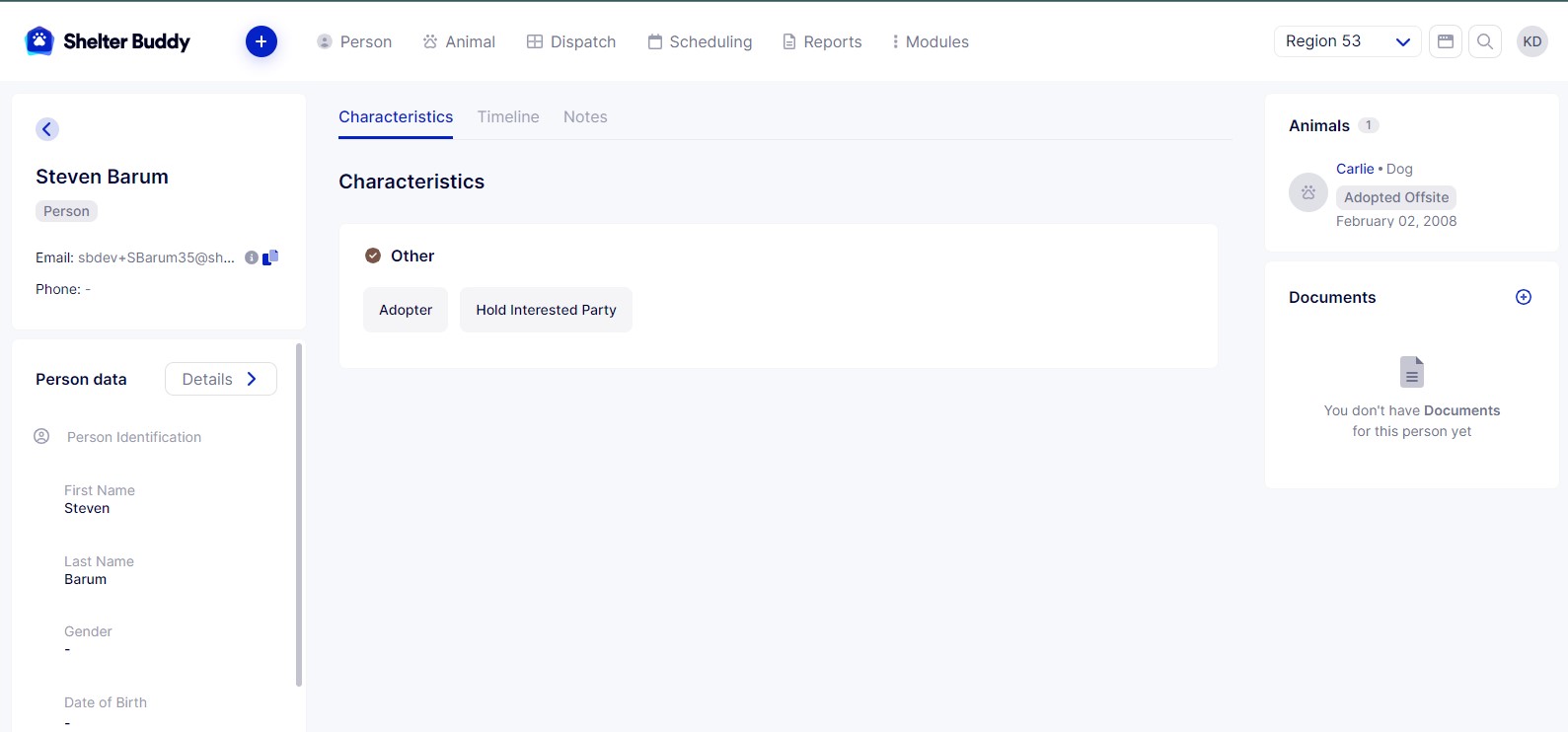Open the Reports menu

[822, 41]
